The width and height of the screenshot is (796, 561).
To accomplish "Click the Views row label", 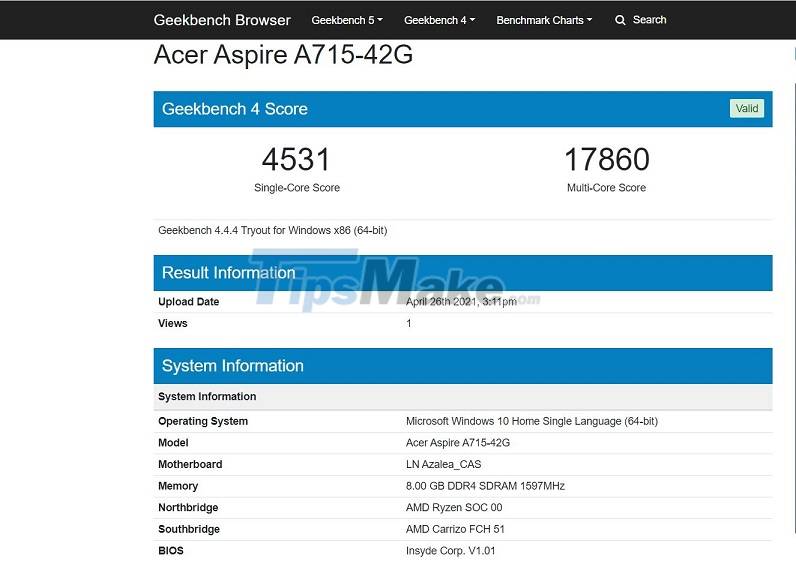I will (173, 323).
